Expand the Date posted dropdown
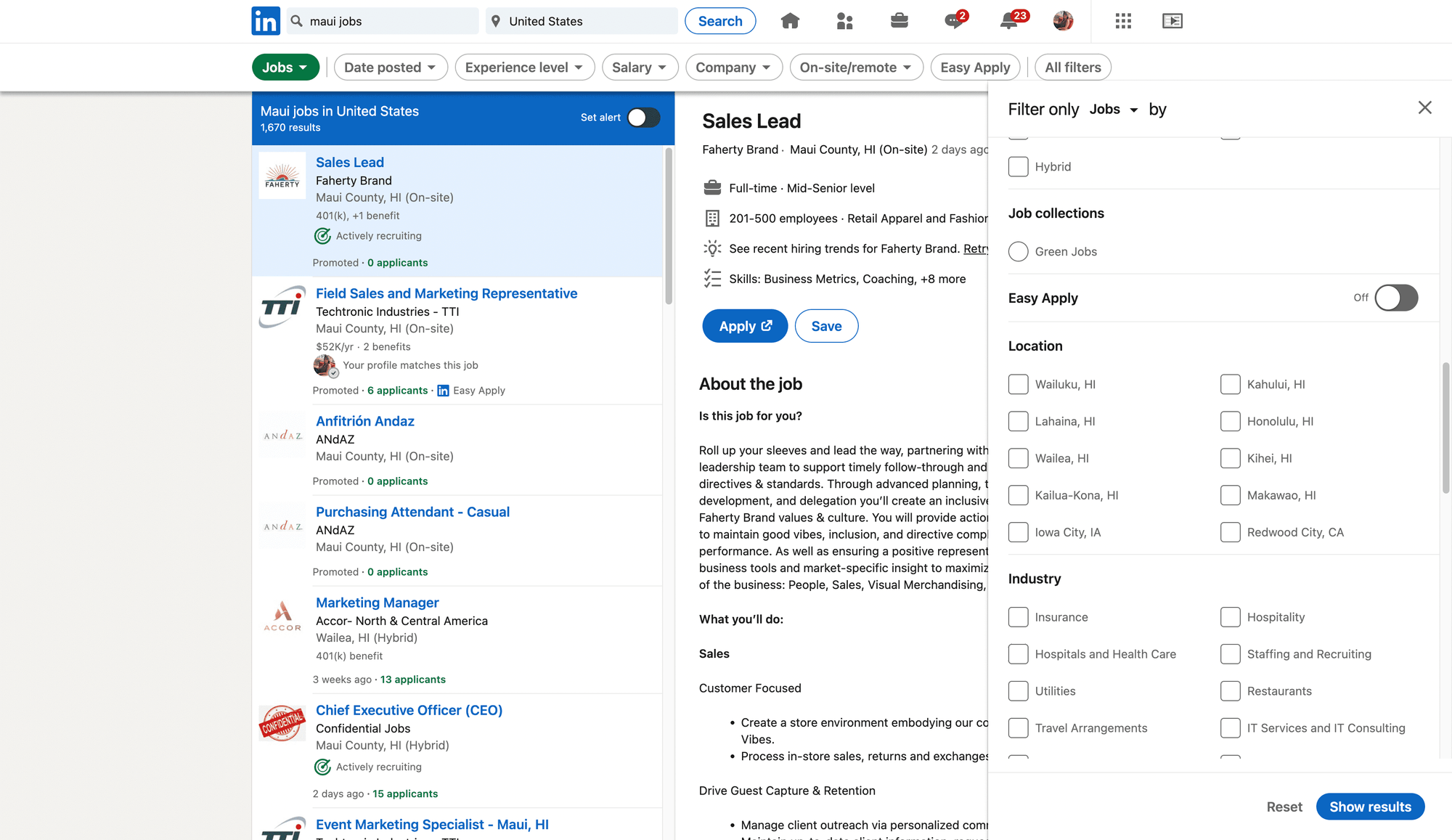The height and width of the screenshot is (840, 1452). pos(390,68)
